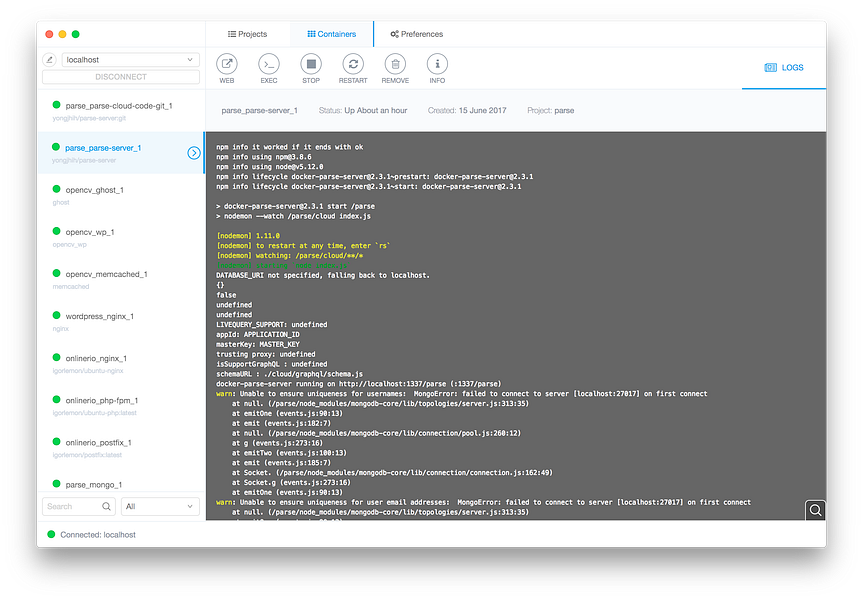The image size is (863, 600).
Task: Select onlinerio_nginx_1 container
Action: click(x=121, y=363)
